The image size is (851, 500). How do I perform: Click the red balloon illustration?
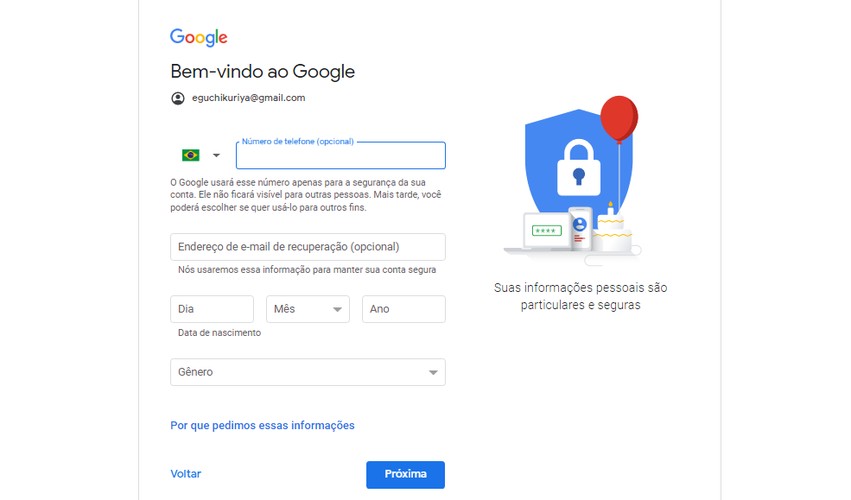619,118
